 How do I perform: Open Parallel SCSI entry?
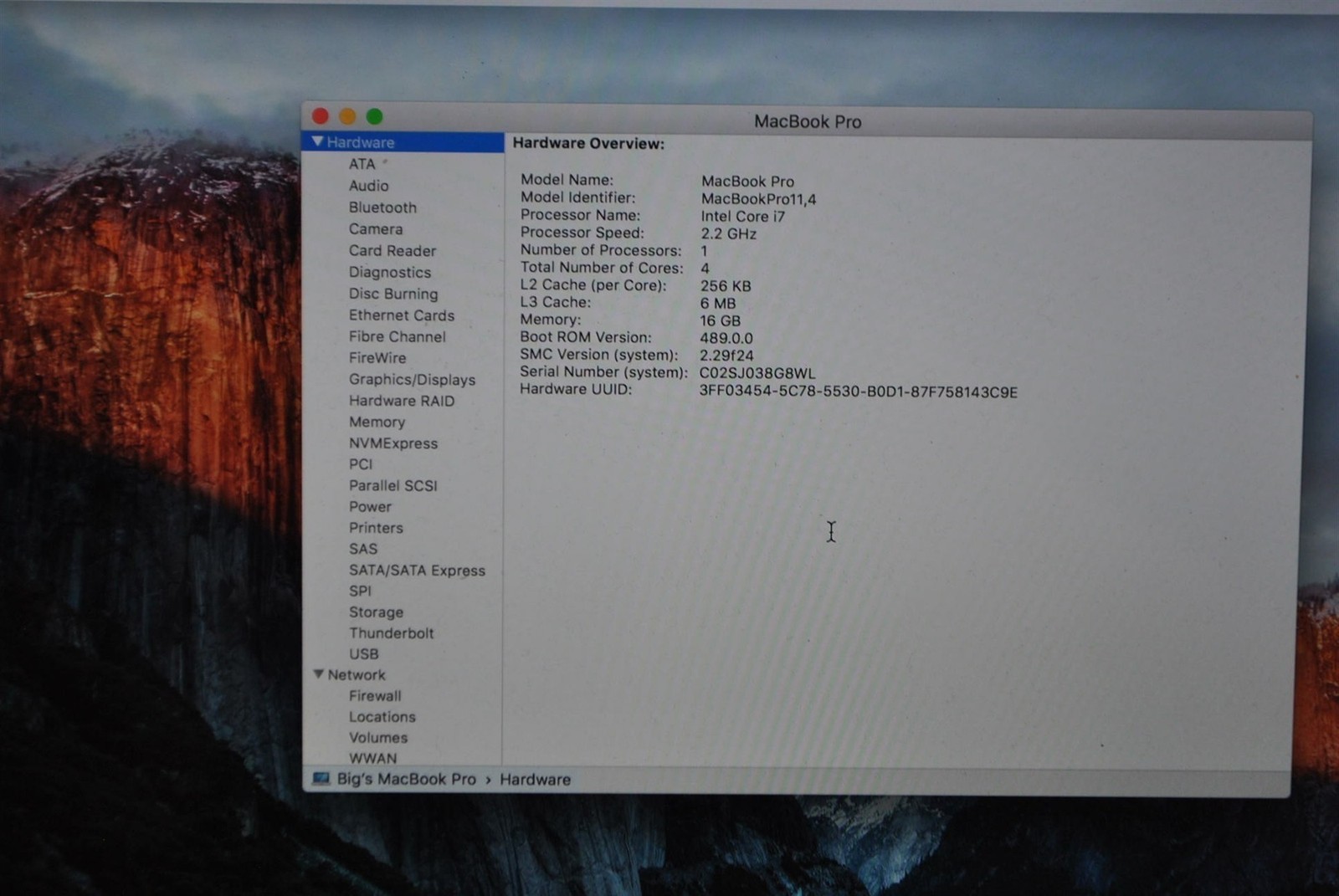click(x=393, y=486)
